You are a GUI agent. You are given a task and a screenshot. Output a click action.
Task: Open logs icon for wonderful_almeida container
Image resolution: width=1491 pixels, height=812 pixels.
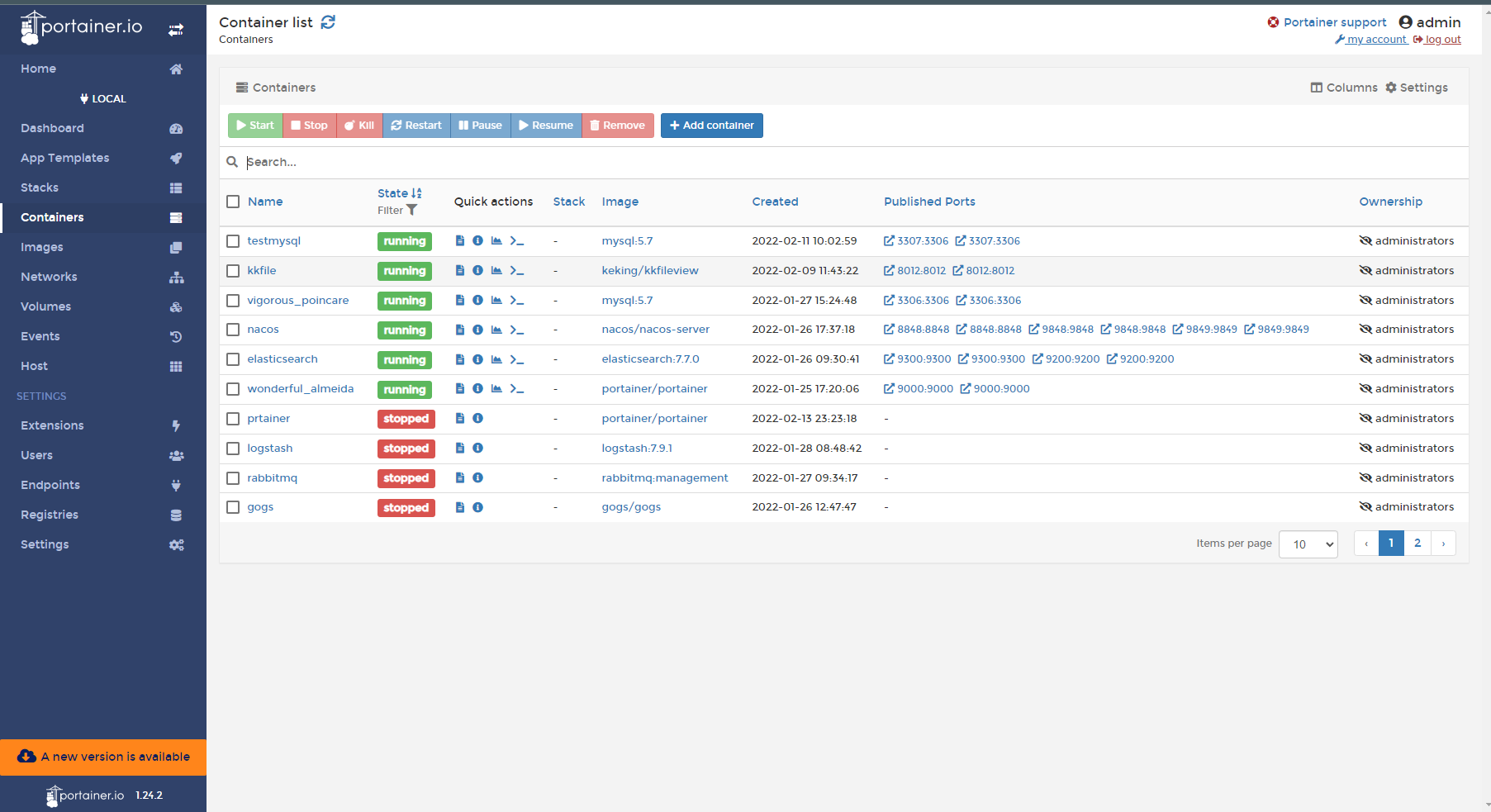point(460,389)
